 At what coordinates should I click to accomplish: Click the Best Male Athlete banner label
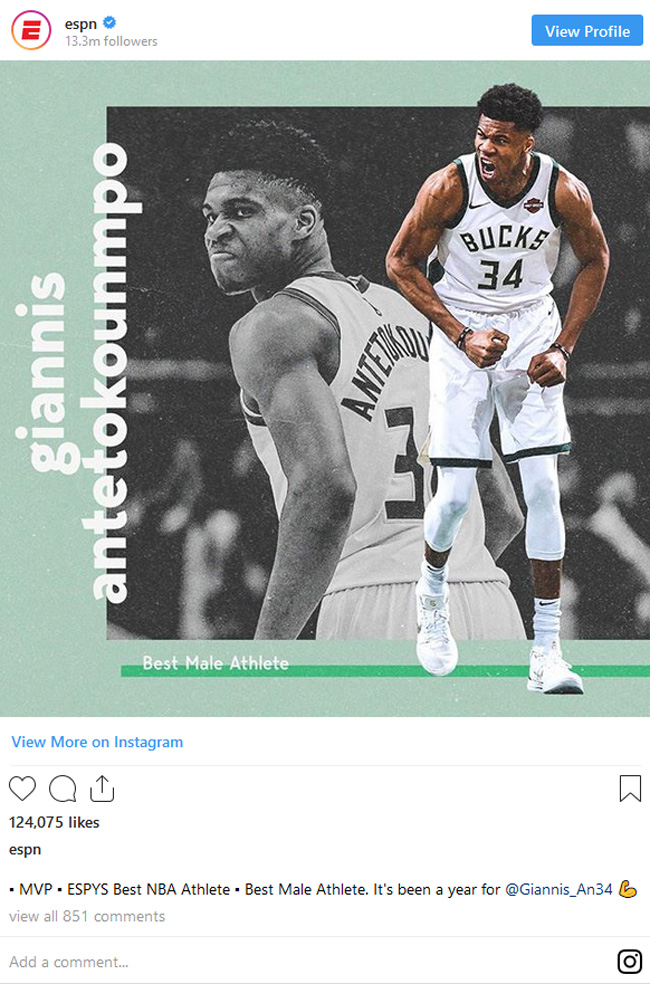coord(215,663)
